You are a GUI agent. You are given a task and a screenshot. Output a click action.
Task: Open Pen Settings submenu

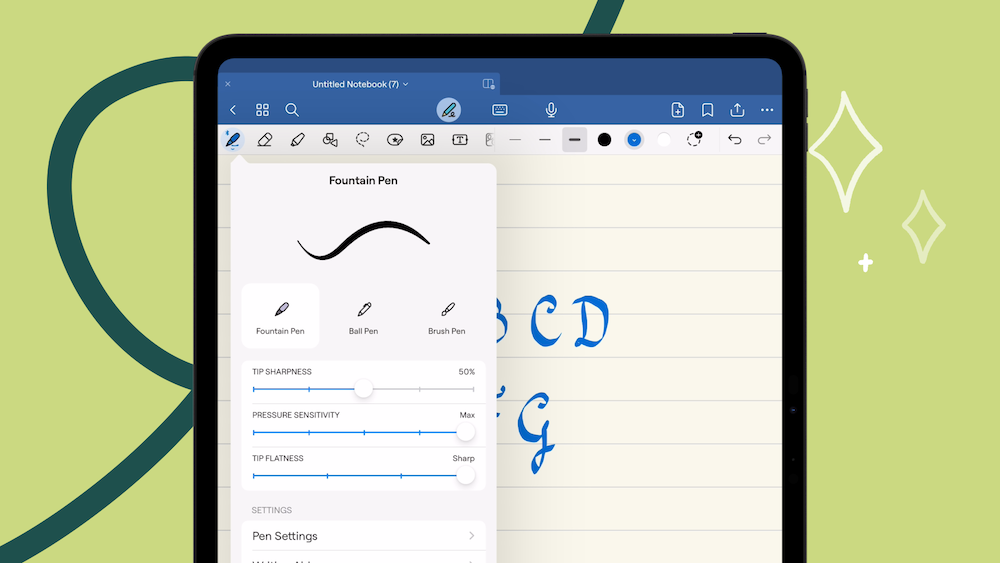[363, 536]
